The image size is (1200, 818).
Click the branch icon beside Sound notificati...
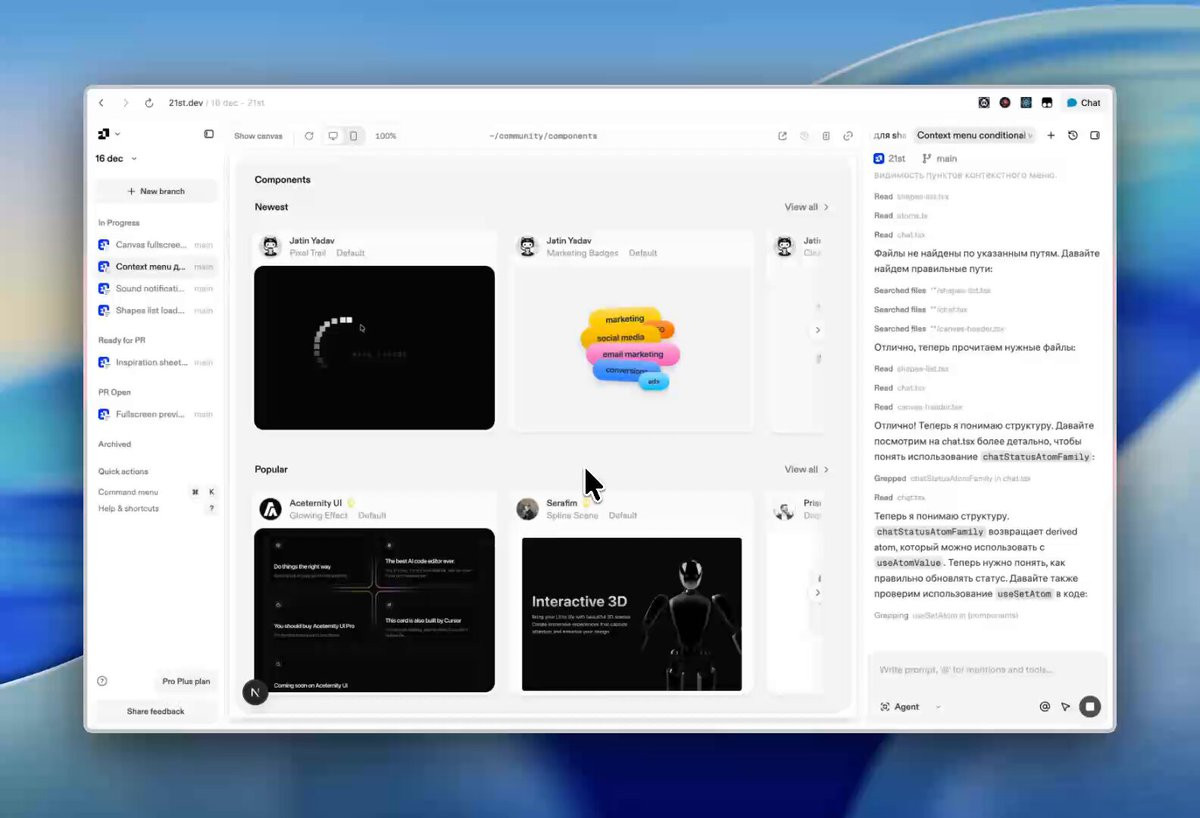pos(104,289)
